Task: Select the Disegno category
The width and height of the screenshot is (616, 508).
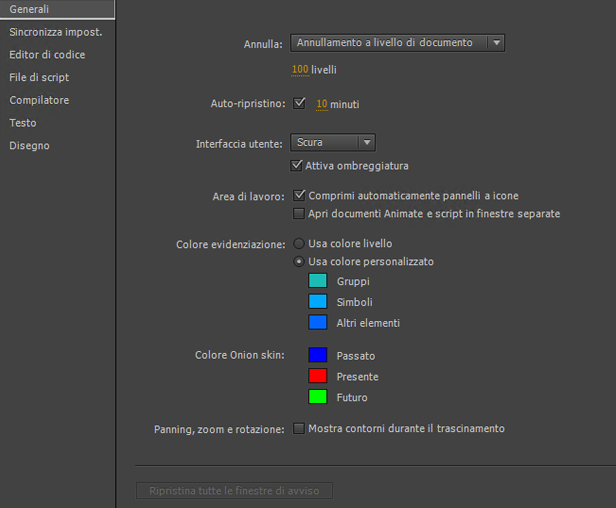Action: 29,146
